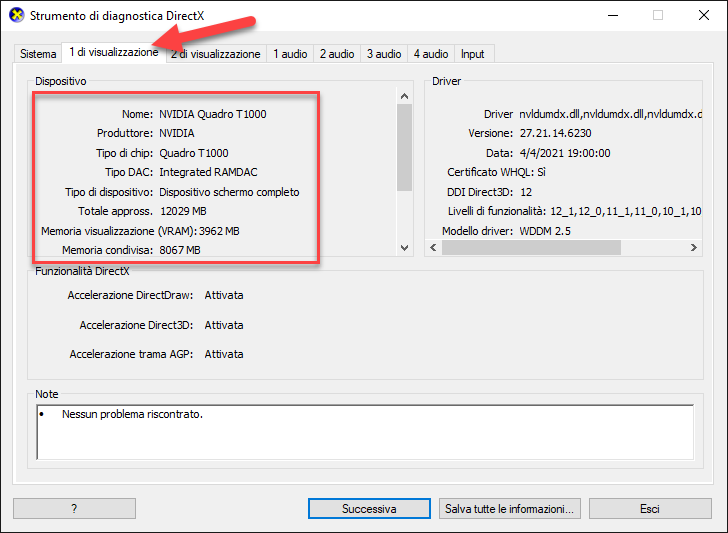This screenshot has width=728, height=533.
Task: Open the 1 audio tab
Action: pyautogui.click(x=290, y=54)
